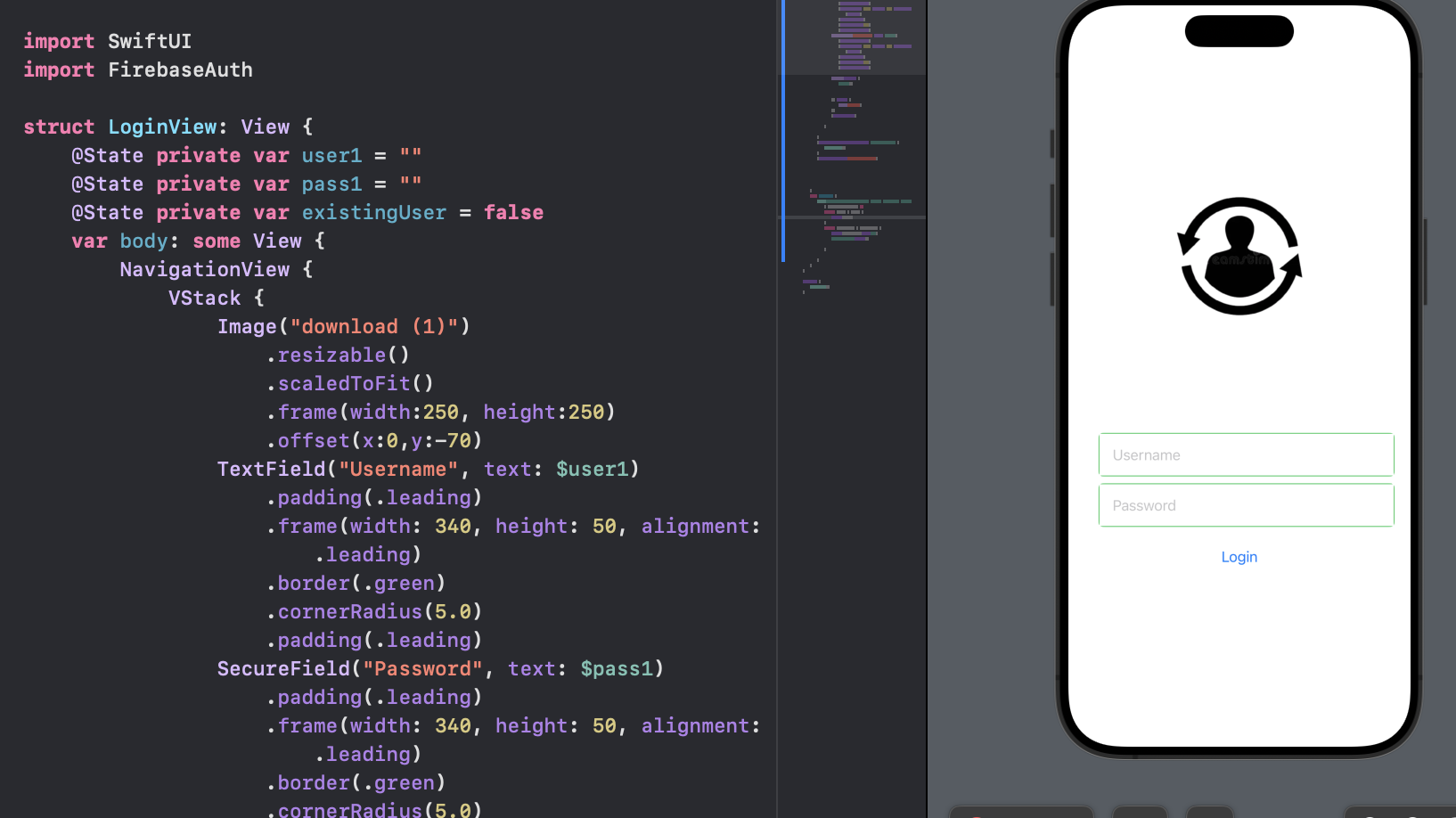Click the "false" keyword value

pyautogui.click(x=513, y=212)
